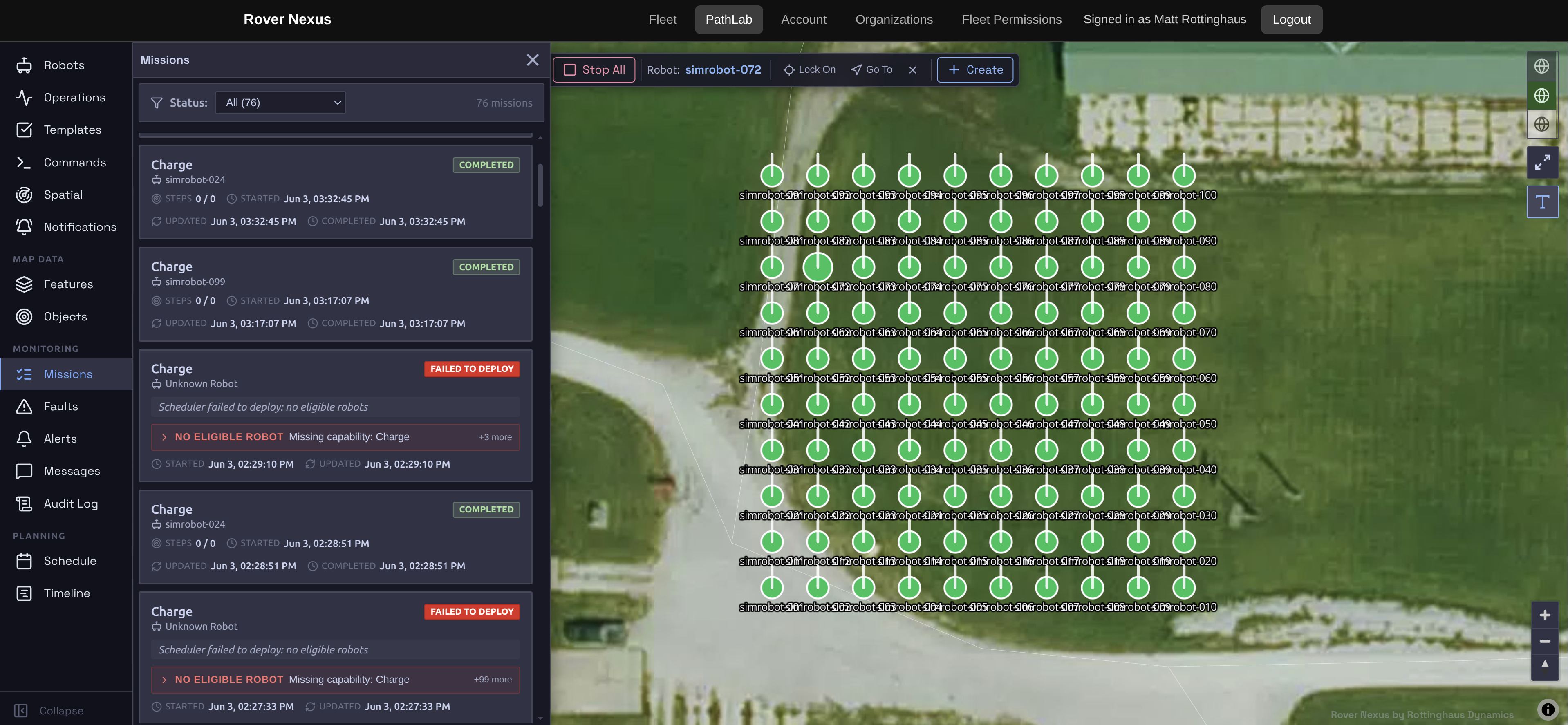The height and width of the screenshot is (725, 1568).
Task: Zoom in on the map
Action: (x=1544, y=615)
